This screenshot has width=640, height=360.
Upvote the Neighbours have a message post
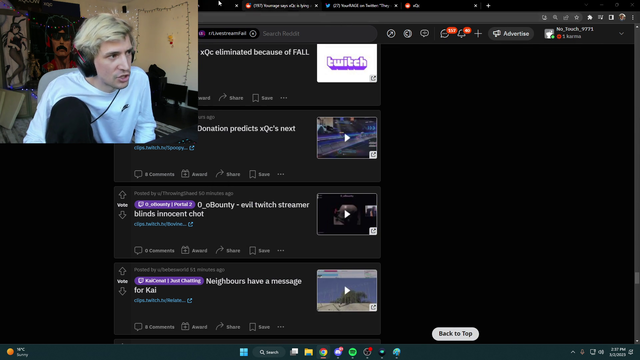coord(122,271)
